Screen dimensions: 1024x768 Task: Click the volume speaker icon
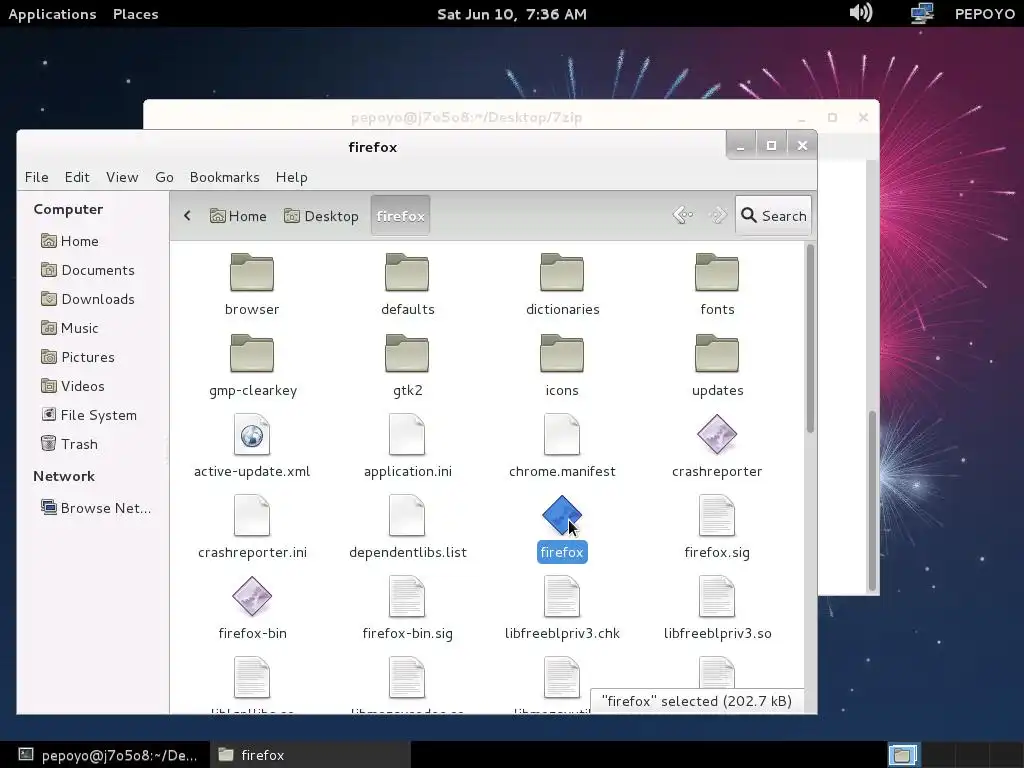coord(861,13)
